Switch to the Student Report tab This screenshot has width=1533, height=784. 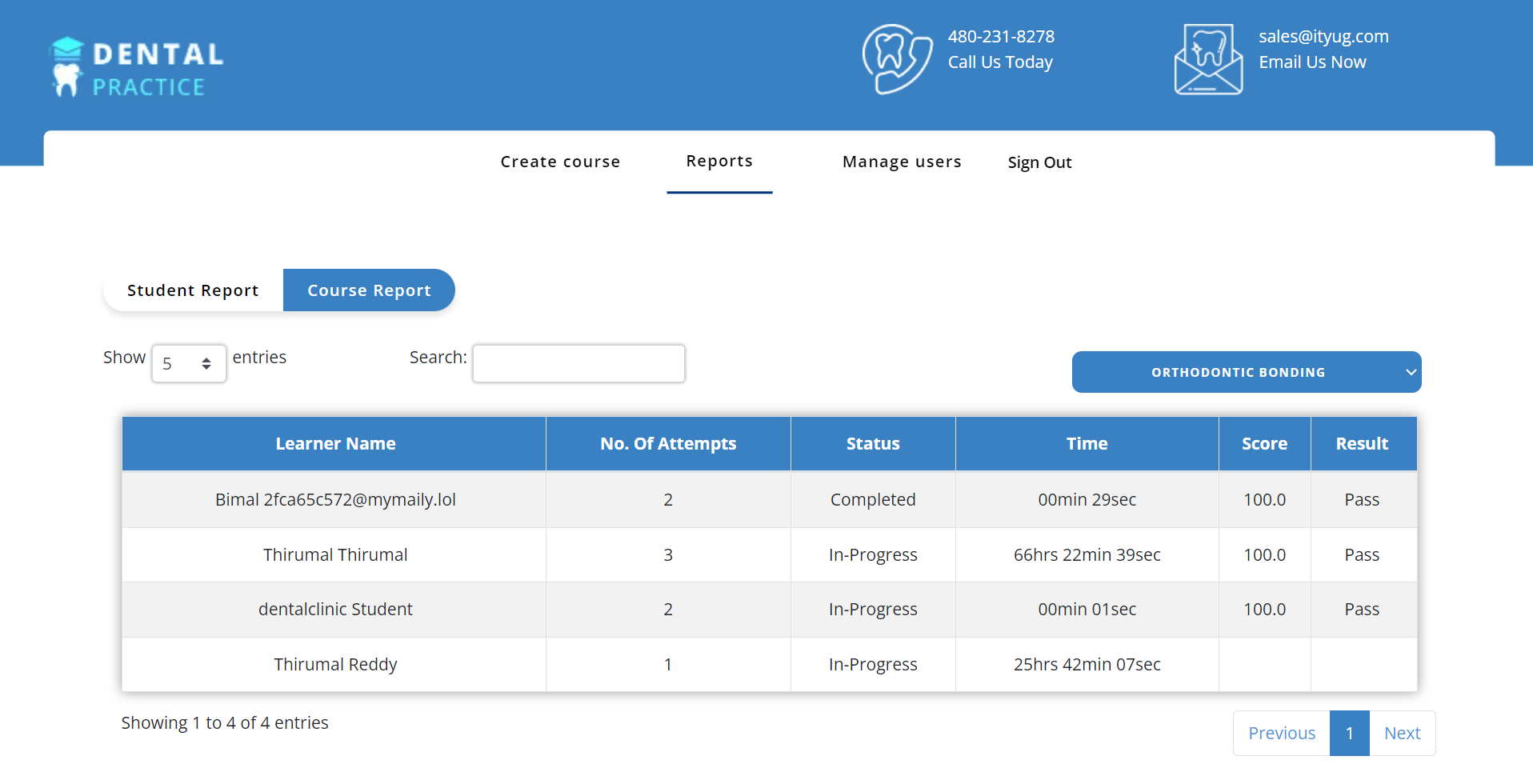click(x=193, y=290)
